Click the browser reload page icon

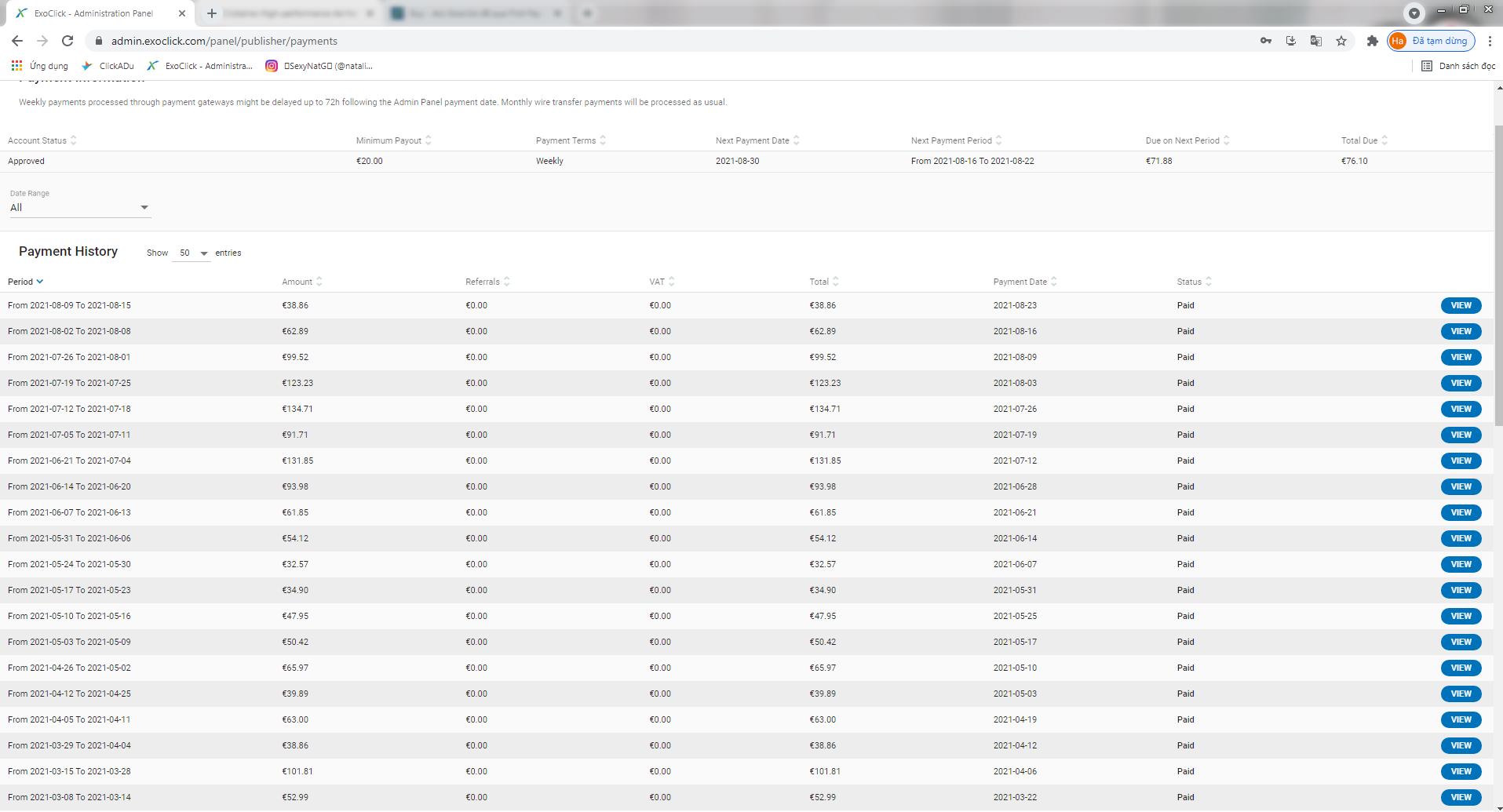[x=67, y=41]
